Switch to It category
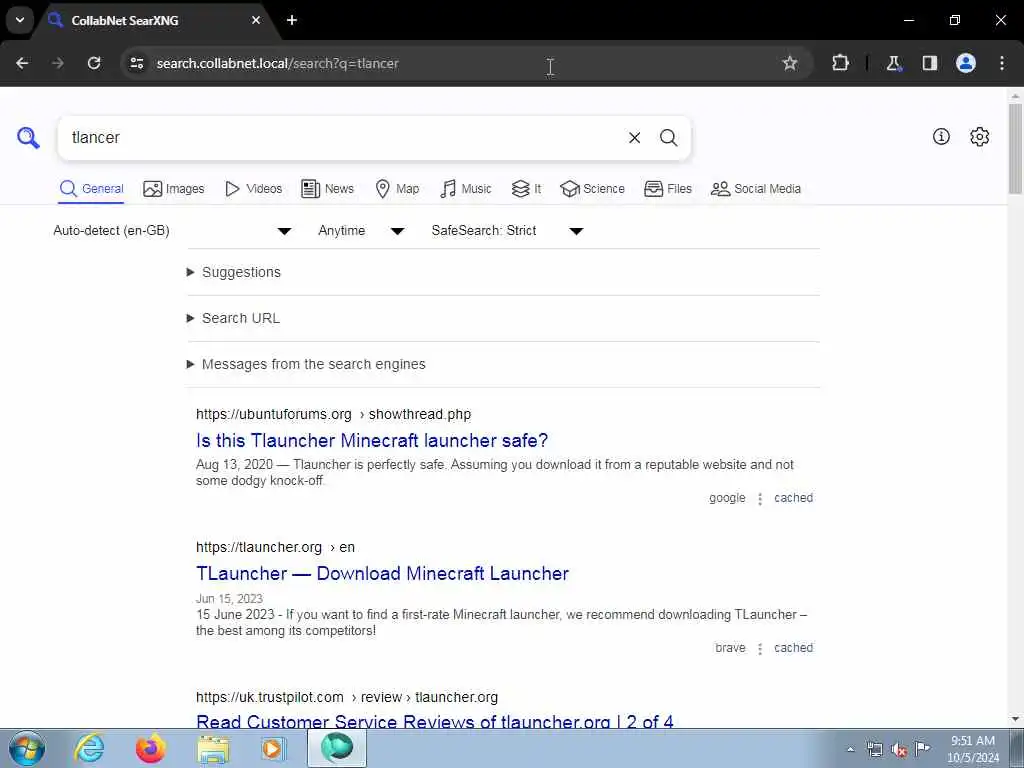This screenshot has width=1024, height=768. coord(526,189)
